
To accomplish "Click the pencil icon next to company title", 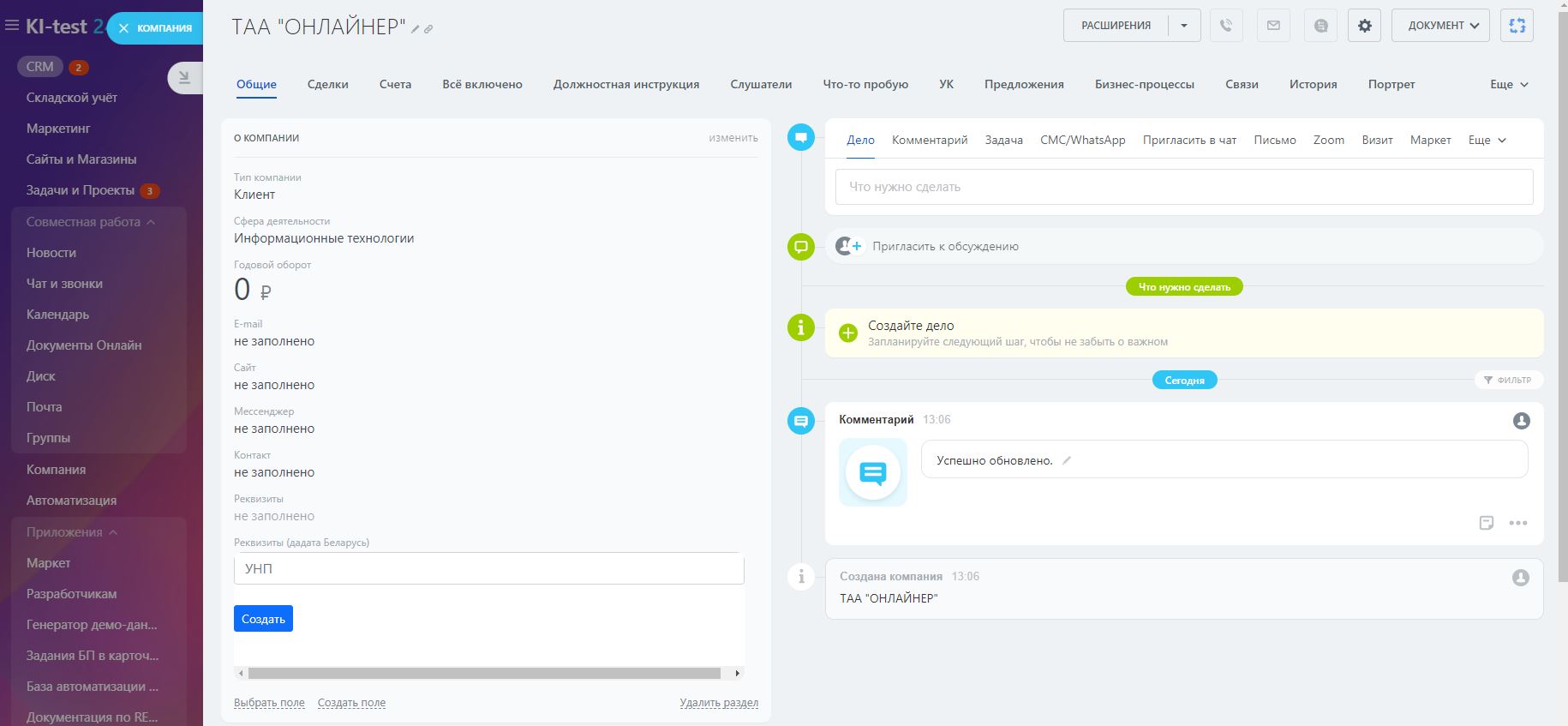I will point(416,29).
